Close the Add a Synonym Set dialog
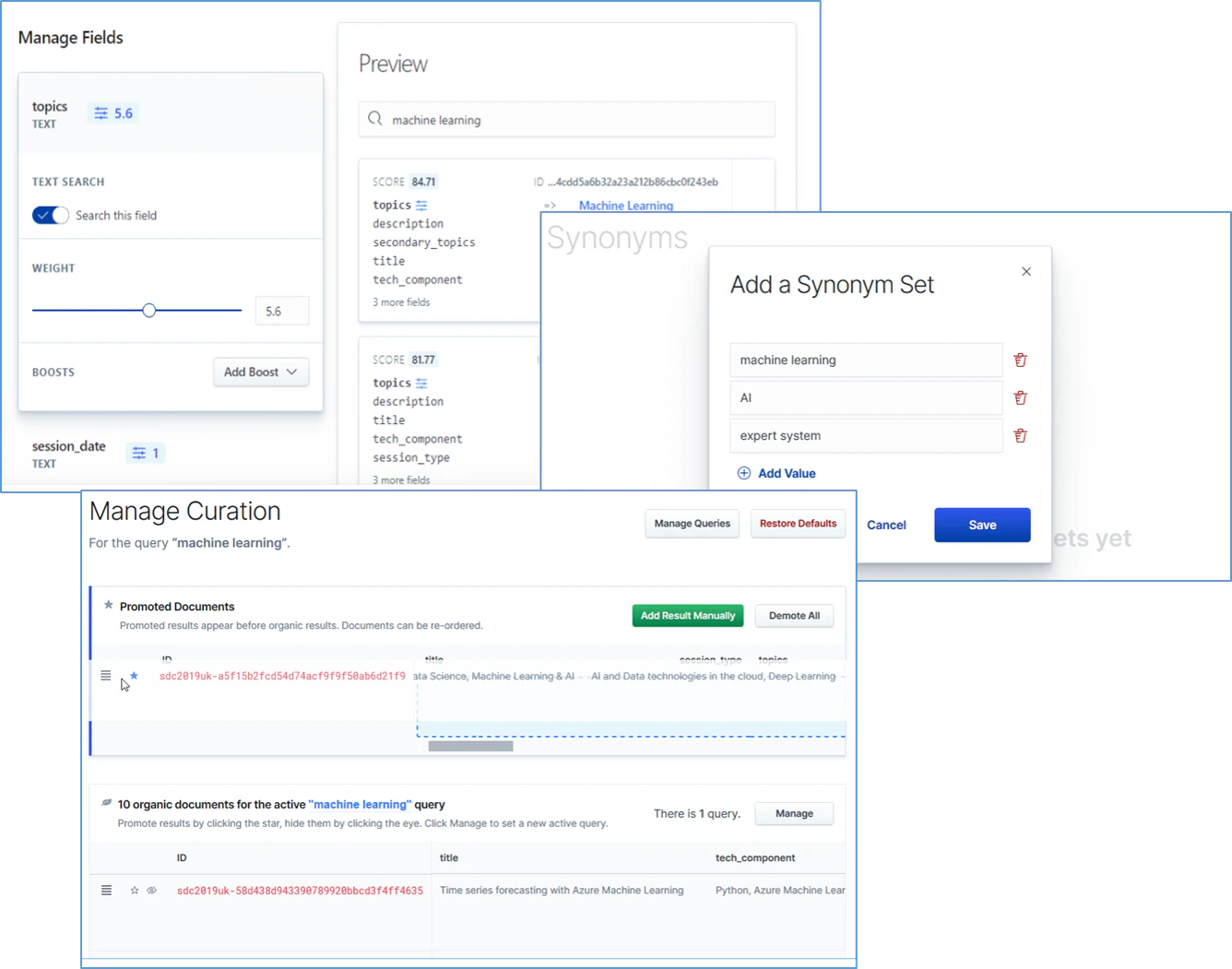The height and width of the screenshot is (969, 1232). (x=1026, y=272)
